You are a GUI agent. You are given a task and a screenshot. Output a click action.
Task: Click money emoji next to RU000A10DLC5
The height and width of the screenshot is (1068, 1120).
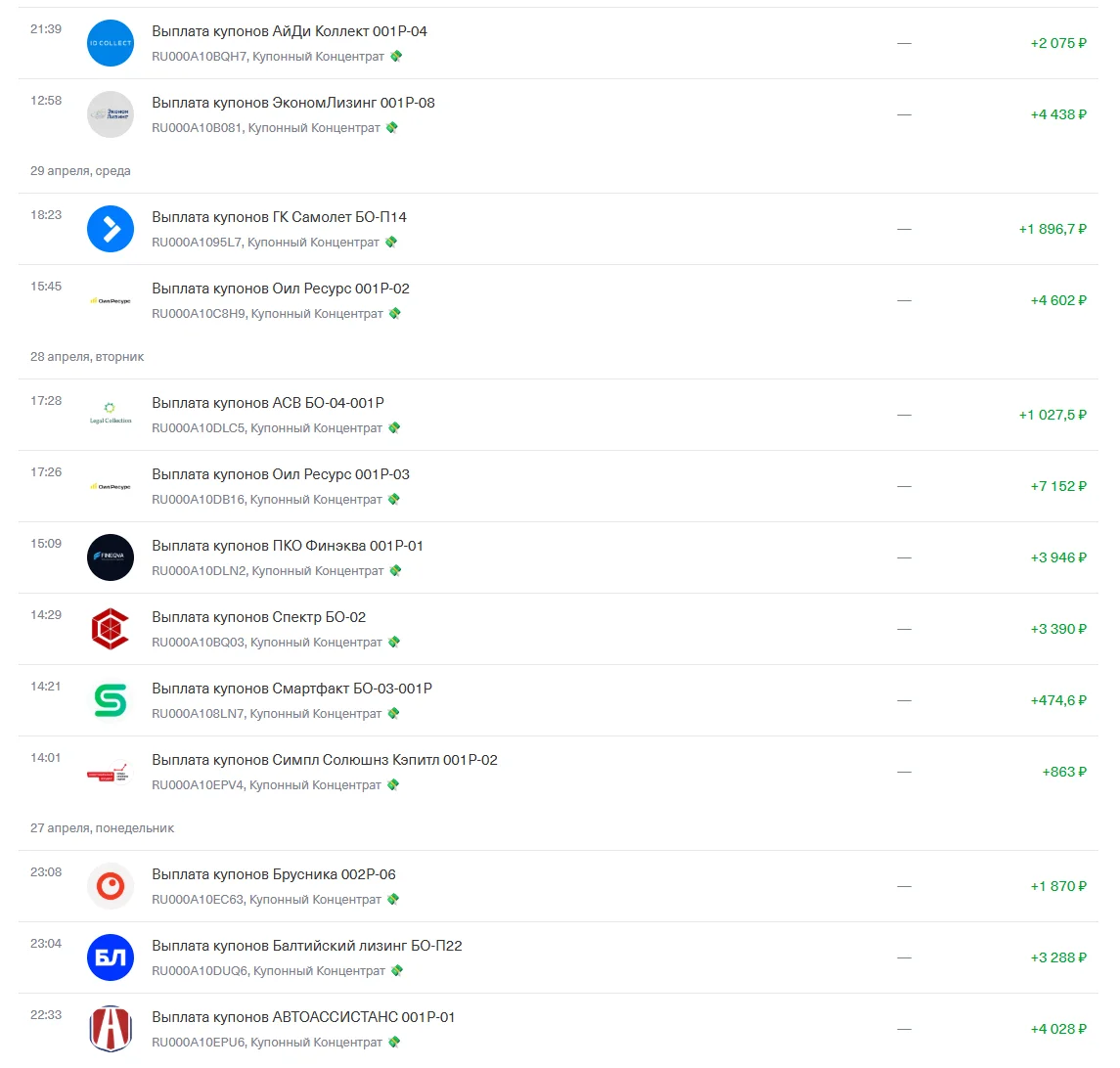pos(394,427)
